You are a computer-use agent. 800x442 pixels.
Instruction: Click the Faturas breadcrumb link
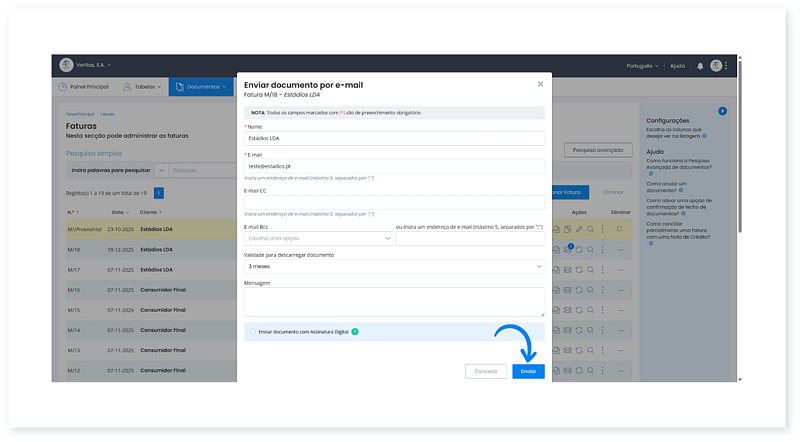(x=107, y=114)
